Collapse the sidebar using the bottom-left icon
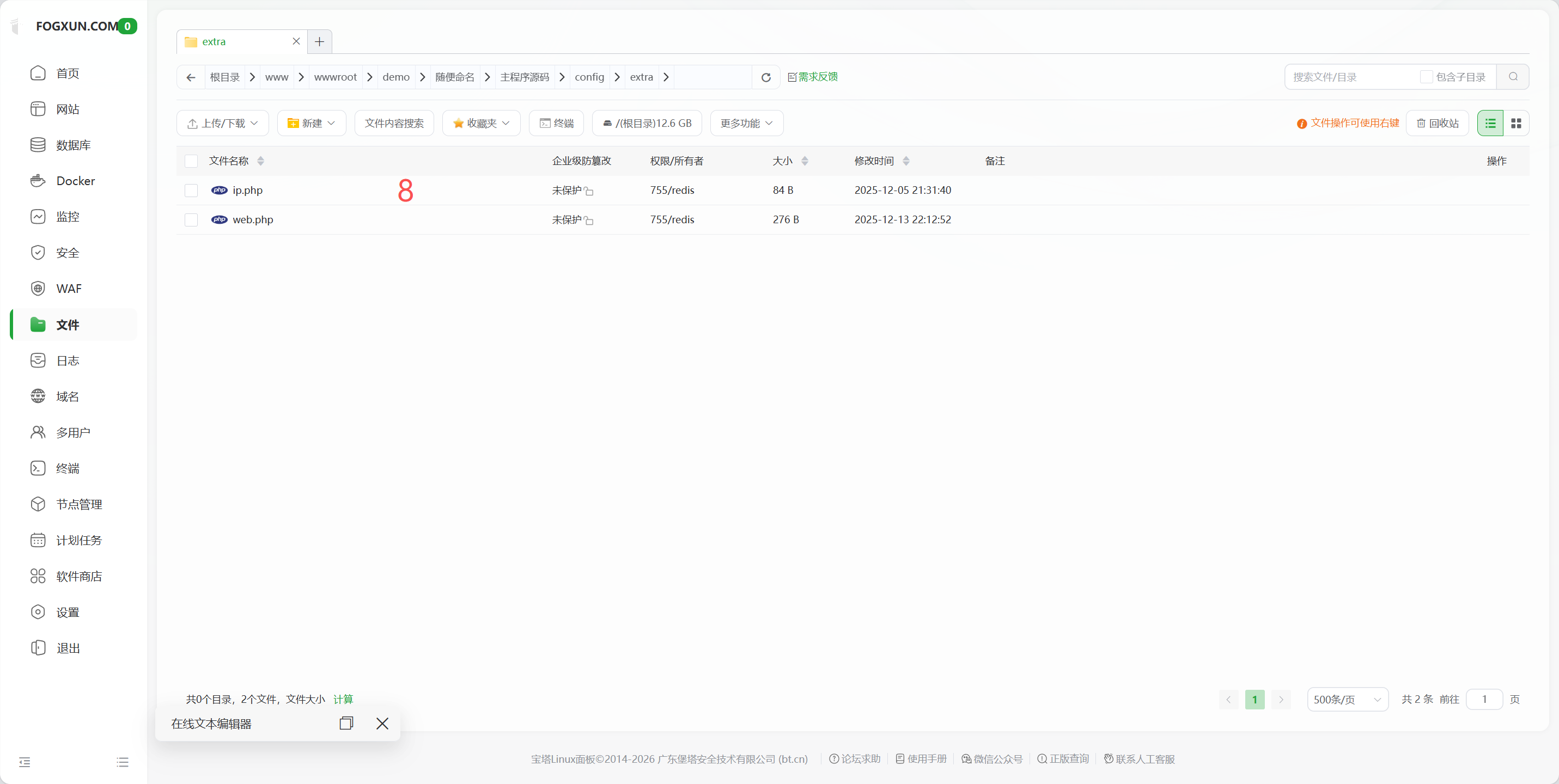 25,762
